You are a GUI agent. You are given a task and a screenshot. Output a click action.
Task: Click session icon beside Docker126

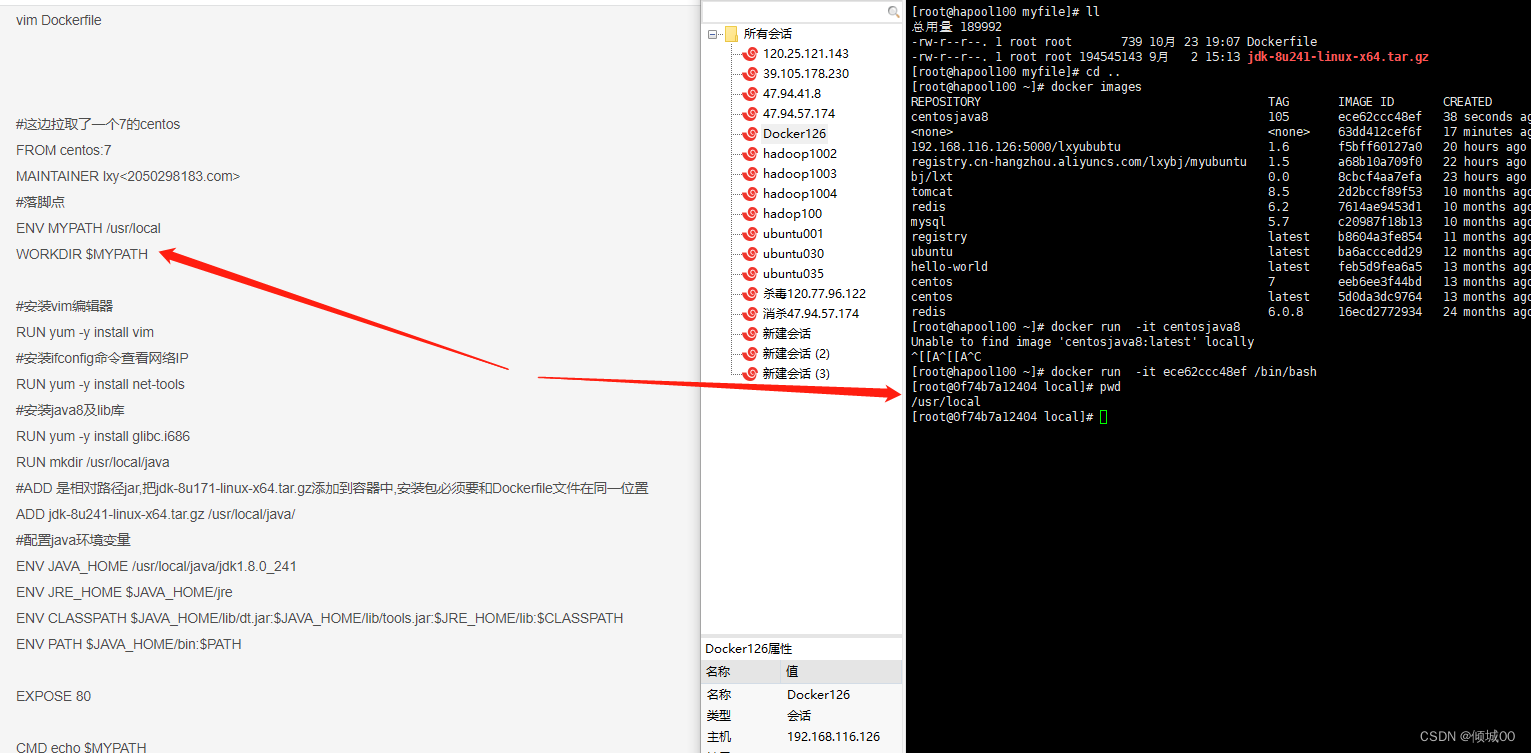pyautogui.click(x=750, y=134)
